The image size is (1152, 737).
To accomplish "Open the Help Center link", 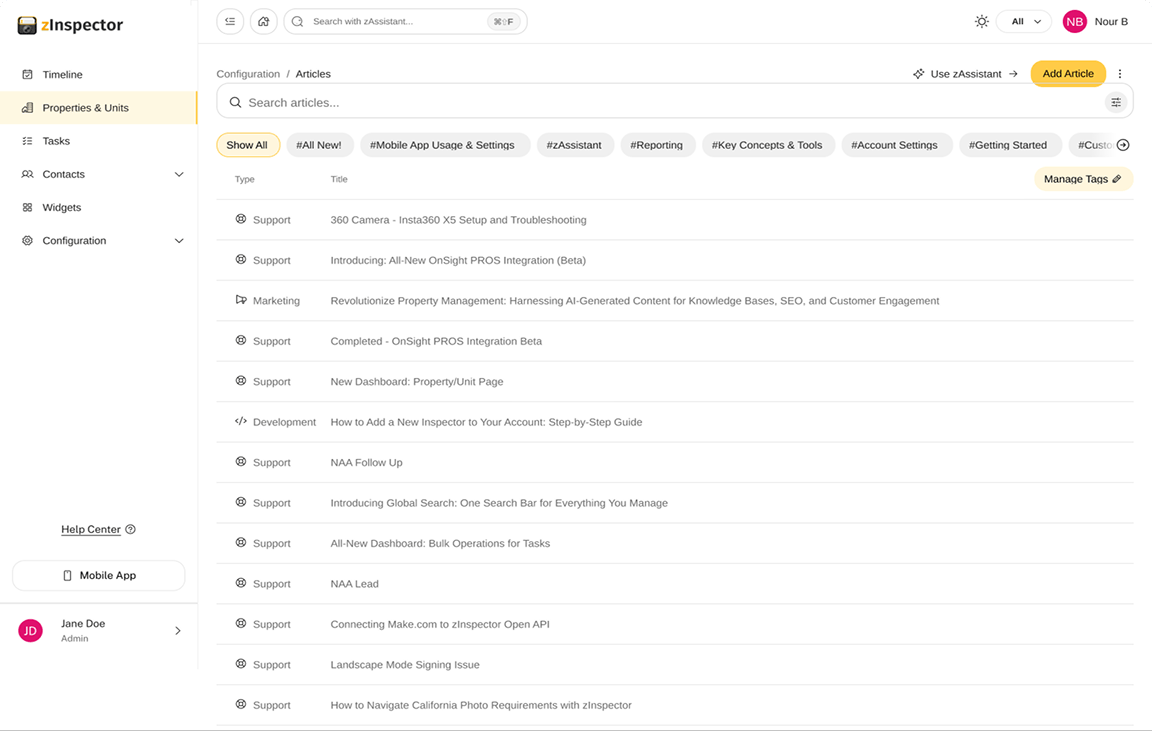I will [x=91, y=529].
